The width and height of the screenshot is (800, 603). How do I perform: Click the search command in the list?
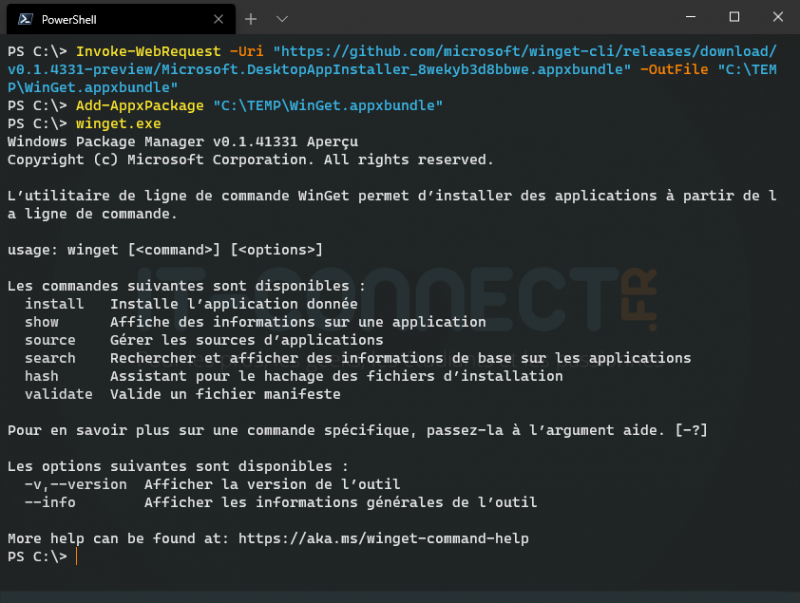[x=50, y=358]
